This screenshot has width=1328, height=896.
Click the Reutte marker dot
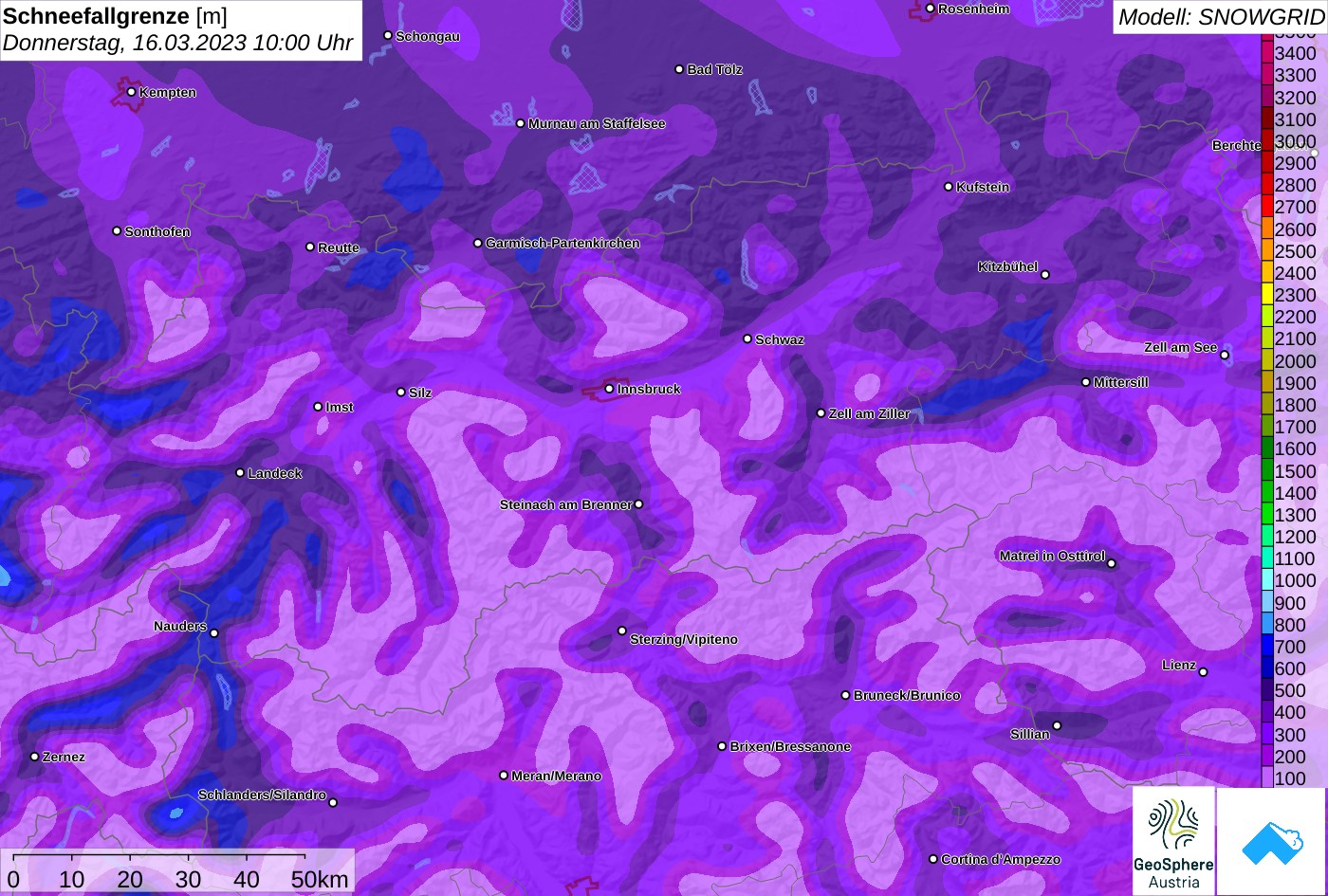tap(310, 247)
